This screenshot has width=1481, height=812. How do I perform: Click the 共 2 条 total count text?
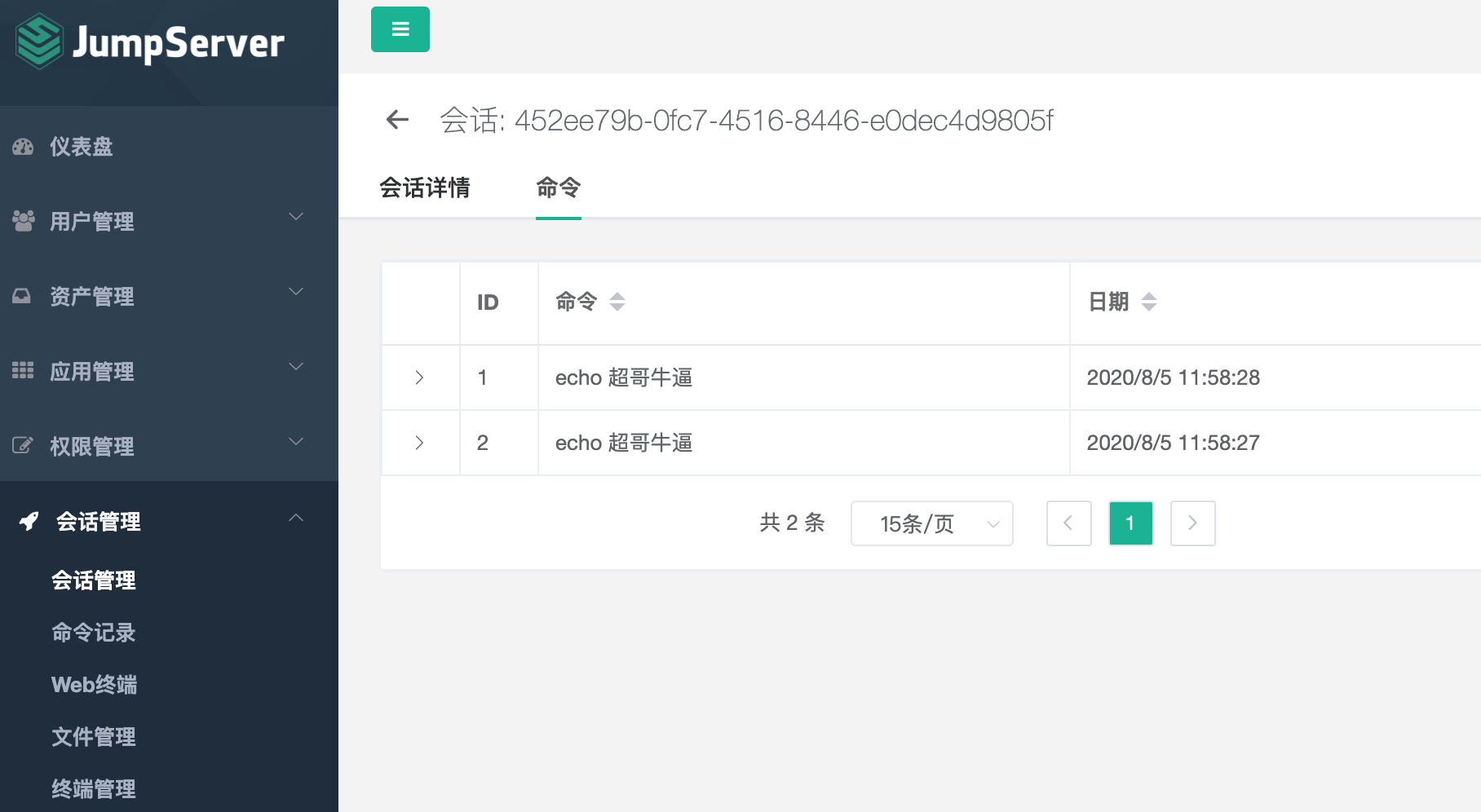[x=793, y=523]
